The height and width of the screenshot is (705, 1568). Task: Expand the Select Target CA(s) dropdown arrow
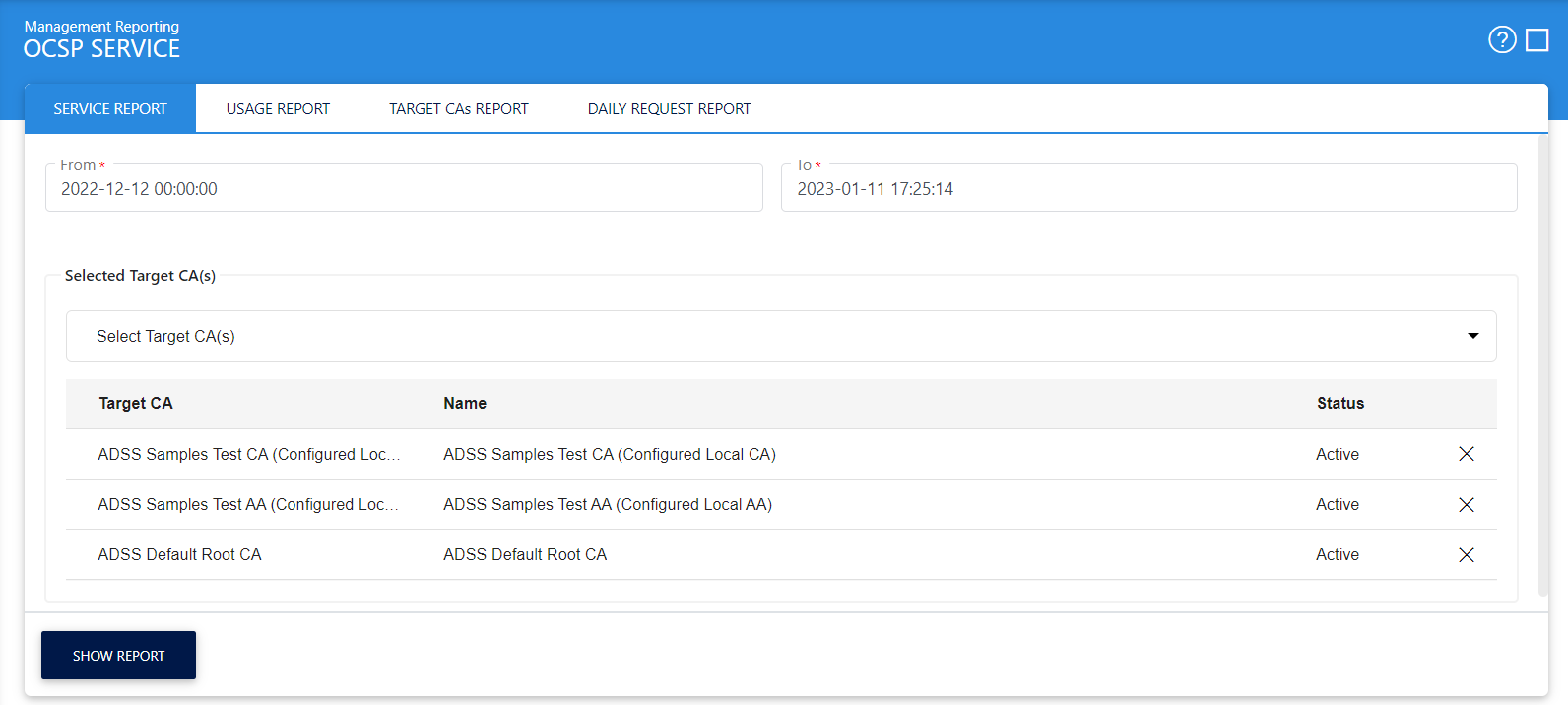click(1472, 337)
